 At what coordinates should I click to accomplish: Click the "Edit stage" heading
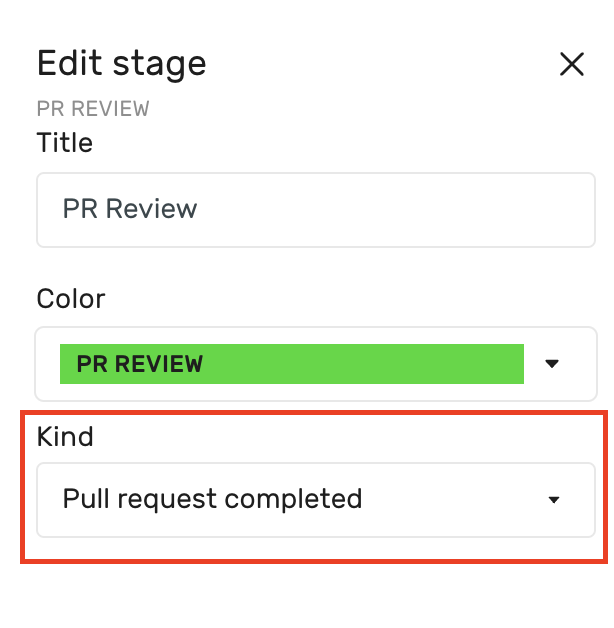pos(122,64)
